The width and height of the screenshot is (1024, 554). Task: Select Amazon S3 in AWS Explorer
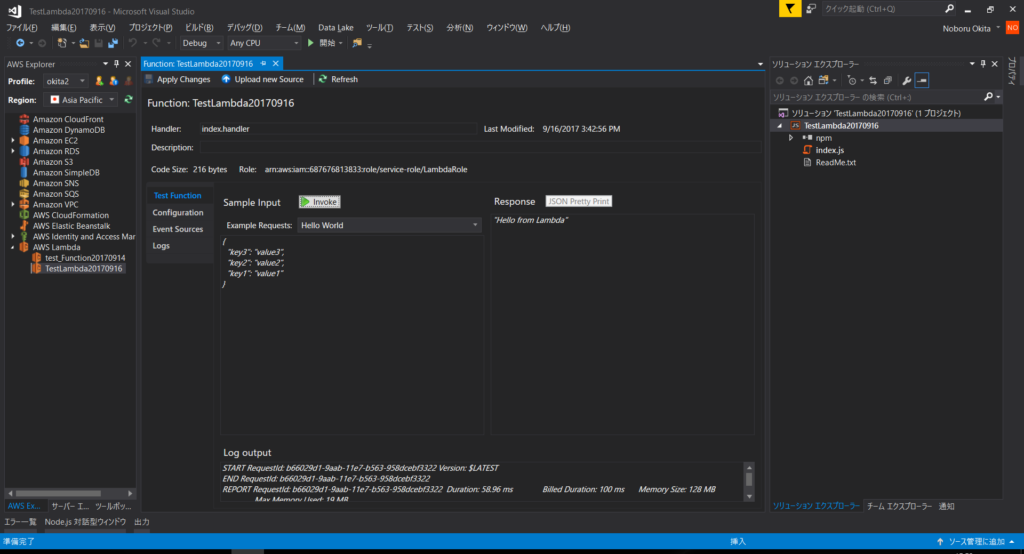(x=52, y=162)
